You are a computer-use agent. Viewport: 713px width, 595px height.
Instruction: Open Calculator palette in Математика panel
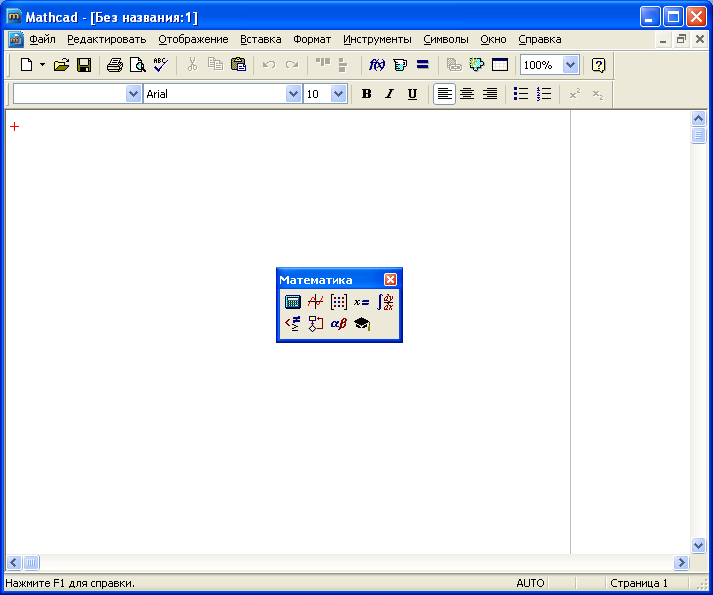292,302
